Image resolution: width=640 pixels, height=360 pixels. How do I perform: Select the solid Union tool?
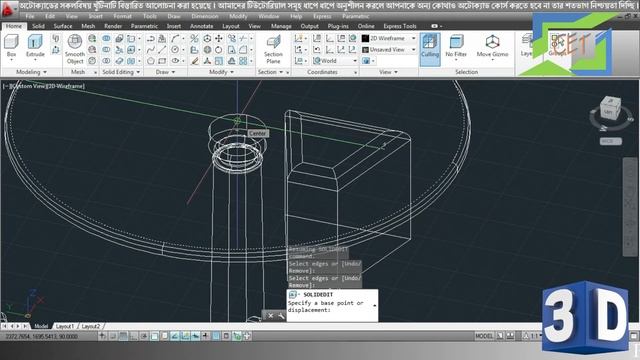(106, 38)
